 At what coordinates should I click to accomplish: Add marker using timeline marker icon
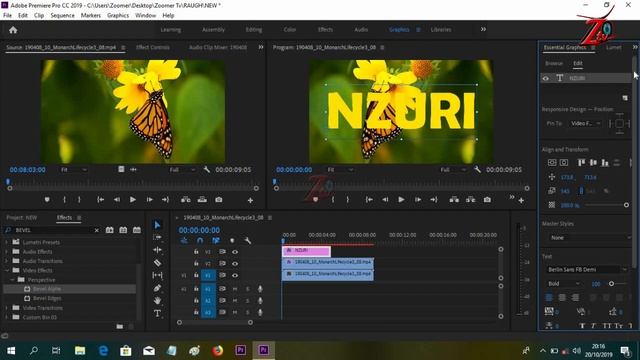tap(232, 240)
